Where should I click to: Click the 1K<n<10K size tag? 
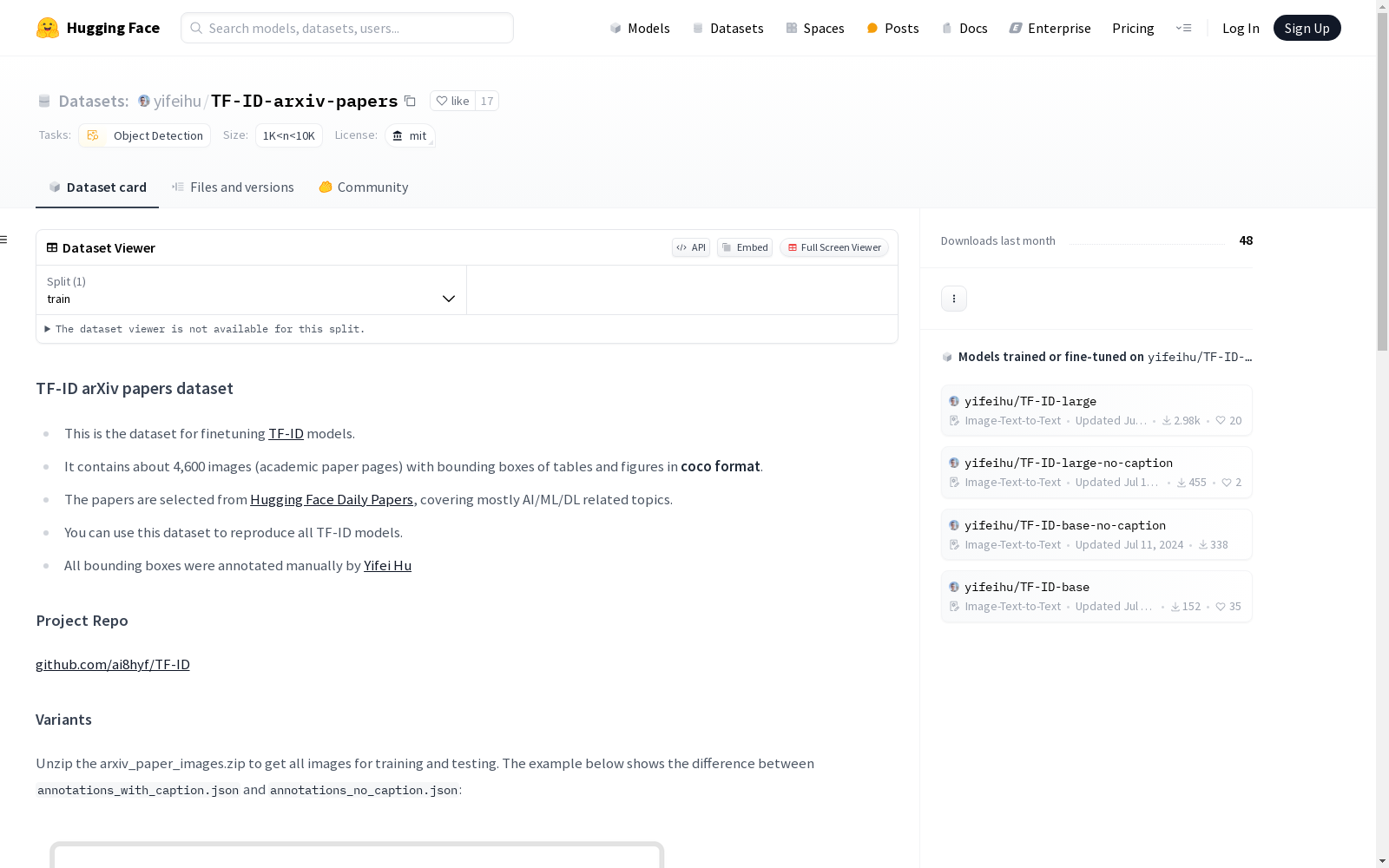click(x=289, y=135)
